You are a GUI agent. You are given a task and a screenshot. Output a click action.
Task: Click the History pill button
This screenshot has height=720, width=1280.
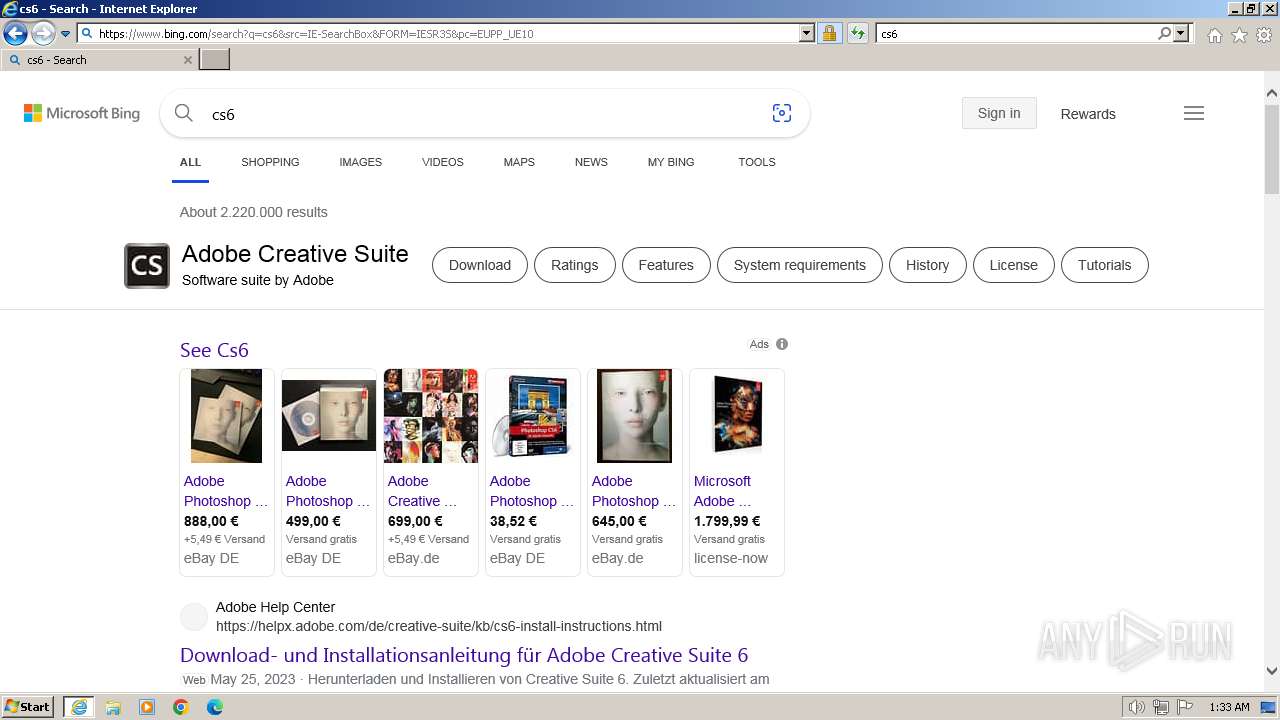pos(927,265)
